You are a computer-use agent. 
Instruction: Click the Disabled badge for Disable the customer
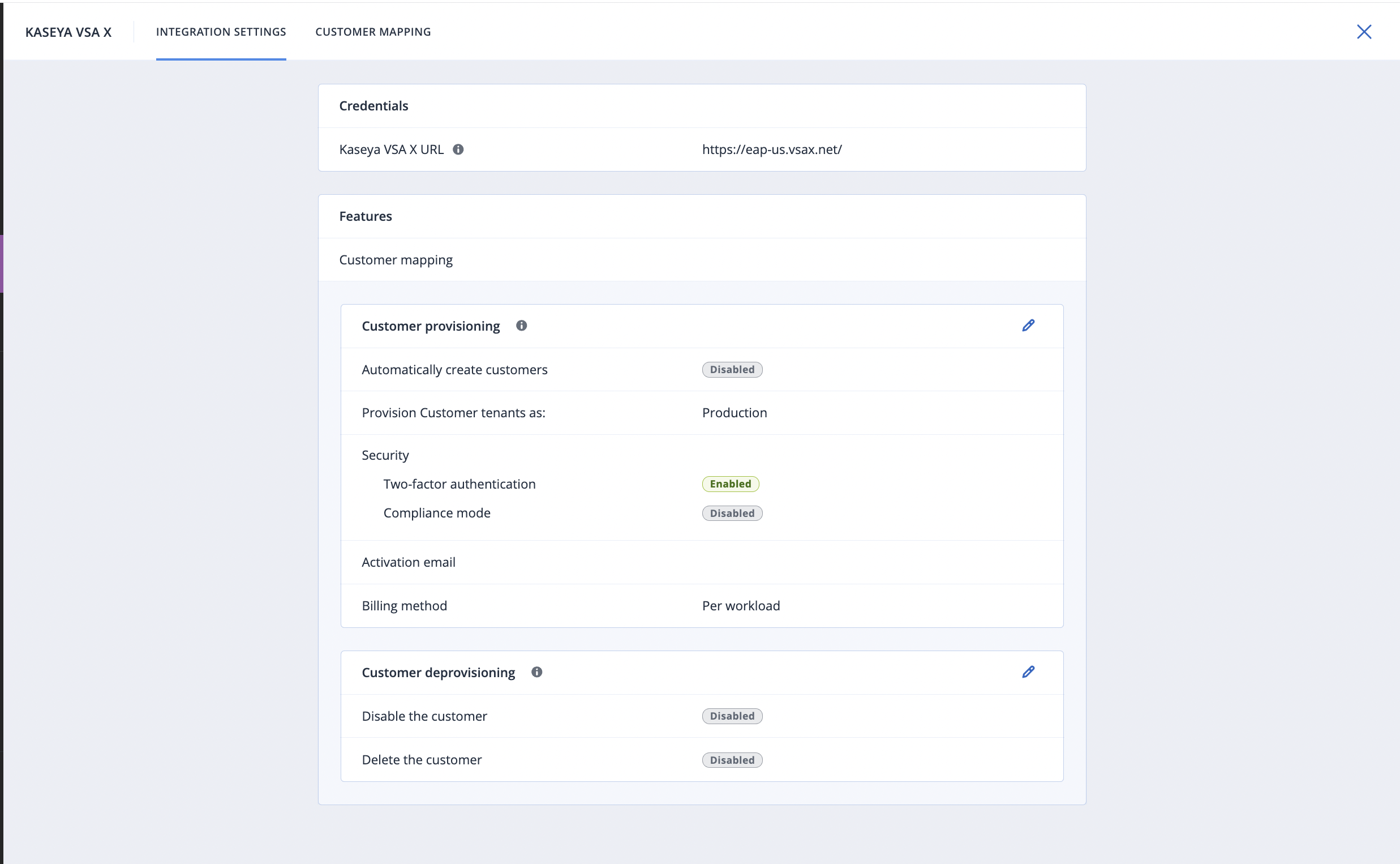732,716
